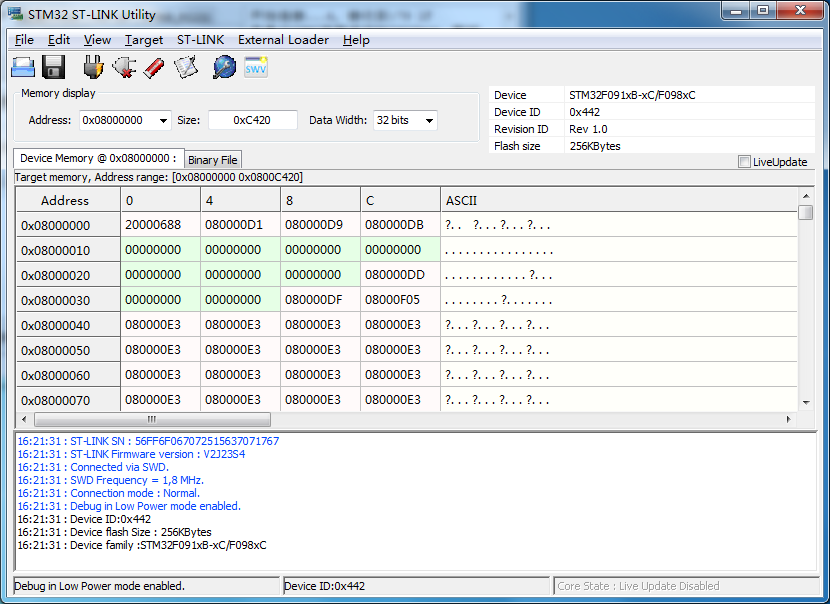830x604 pixels.
Task: Click the Device flash Size : 256KBytes log line
Action: click(114, 532)
